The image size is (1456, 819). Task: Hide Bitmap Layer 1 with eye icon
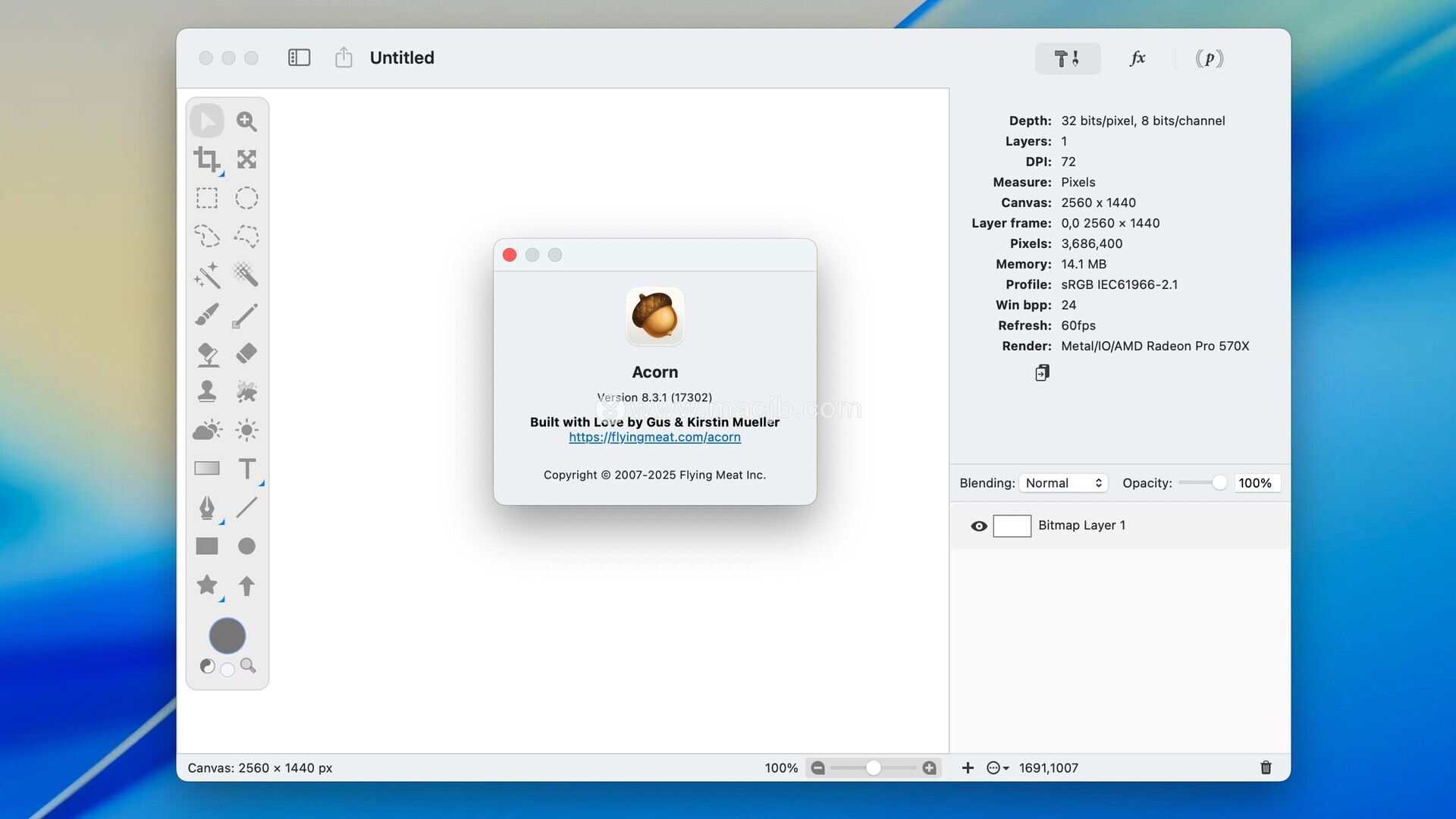coord(979,526)
